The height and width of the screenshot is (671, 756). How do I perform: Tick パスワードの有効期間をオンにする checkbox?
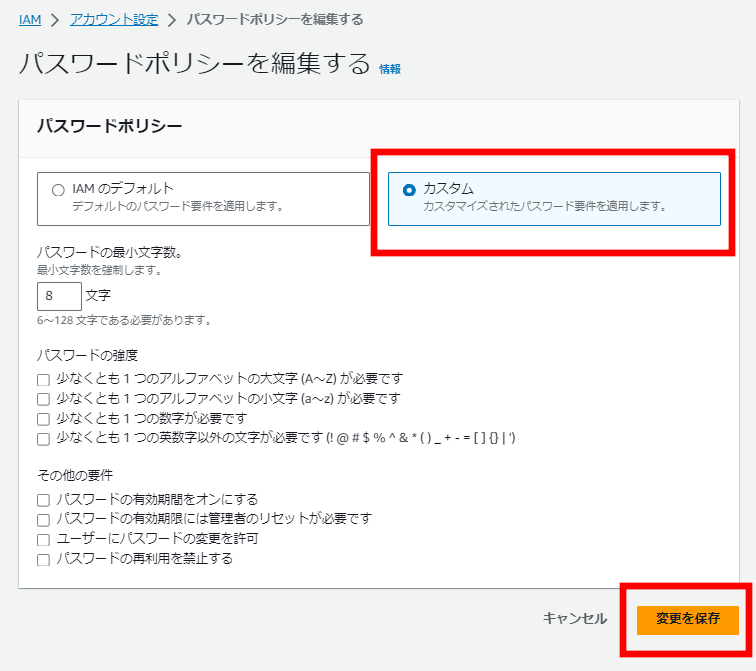[43, 500]
